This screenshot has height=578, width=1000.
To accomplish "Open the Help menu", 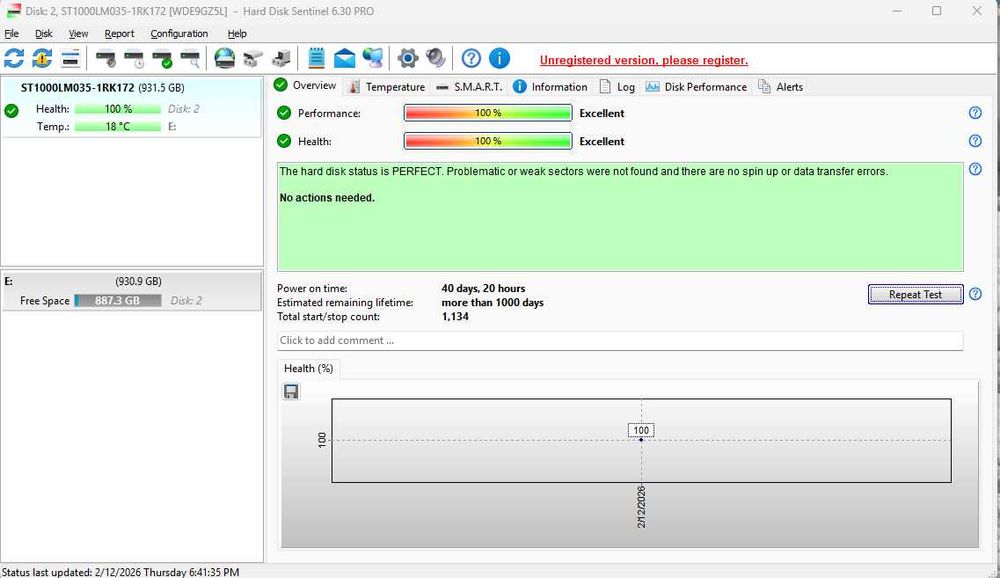I will pyautogui.click(x=237, y=33).
